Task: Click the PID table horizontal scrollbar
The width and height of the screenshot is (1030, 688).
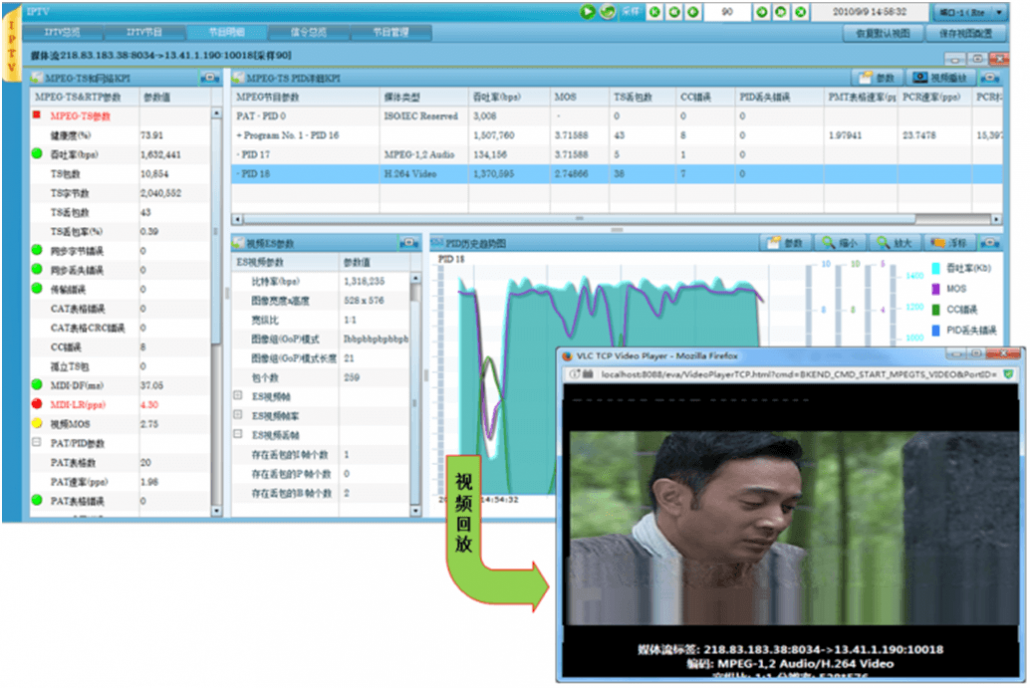Action: pyautogui.click(x=579, y=219)
